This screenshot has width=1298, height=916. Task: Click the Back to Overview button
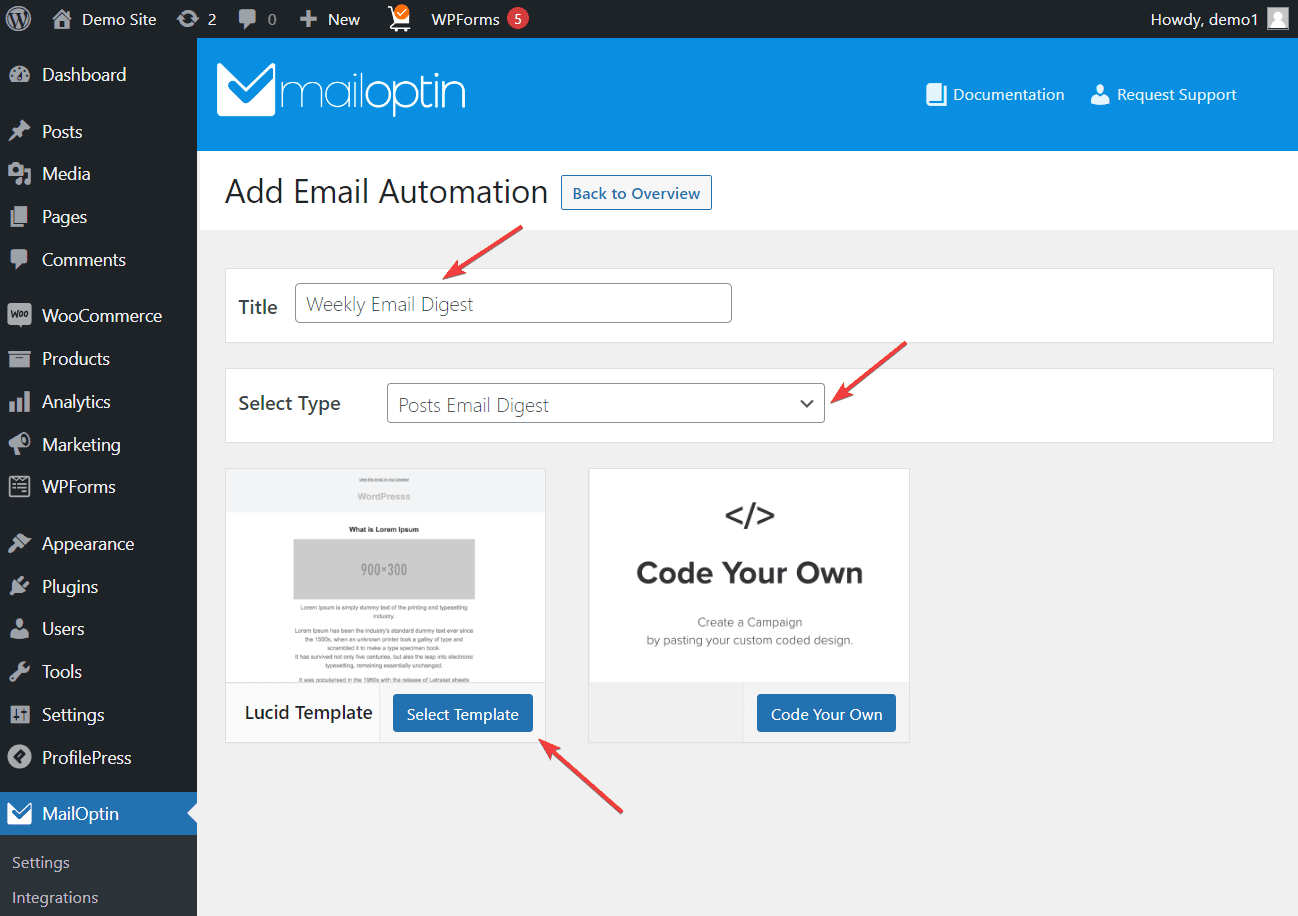pyautogui.click(x=636, y=193)
